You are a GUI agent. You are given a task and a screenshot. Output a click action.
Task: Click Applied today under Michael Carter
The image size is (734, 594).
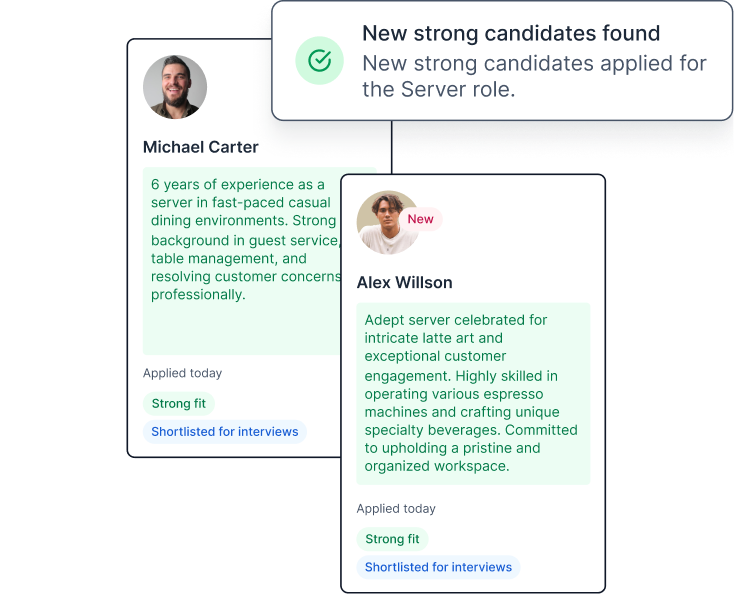point(183,373)
